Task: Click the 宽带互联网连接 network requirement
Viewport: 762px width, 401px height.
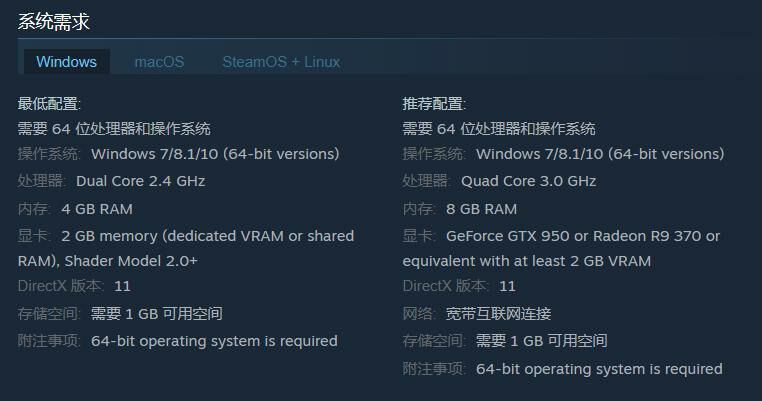Action: (x=499, y=314)
